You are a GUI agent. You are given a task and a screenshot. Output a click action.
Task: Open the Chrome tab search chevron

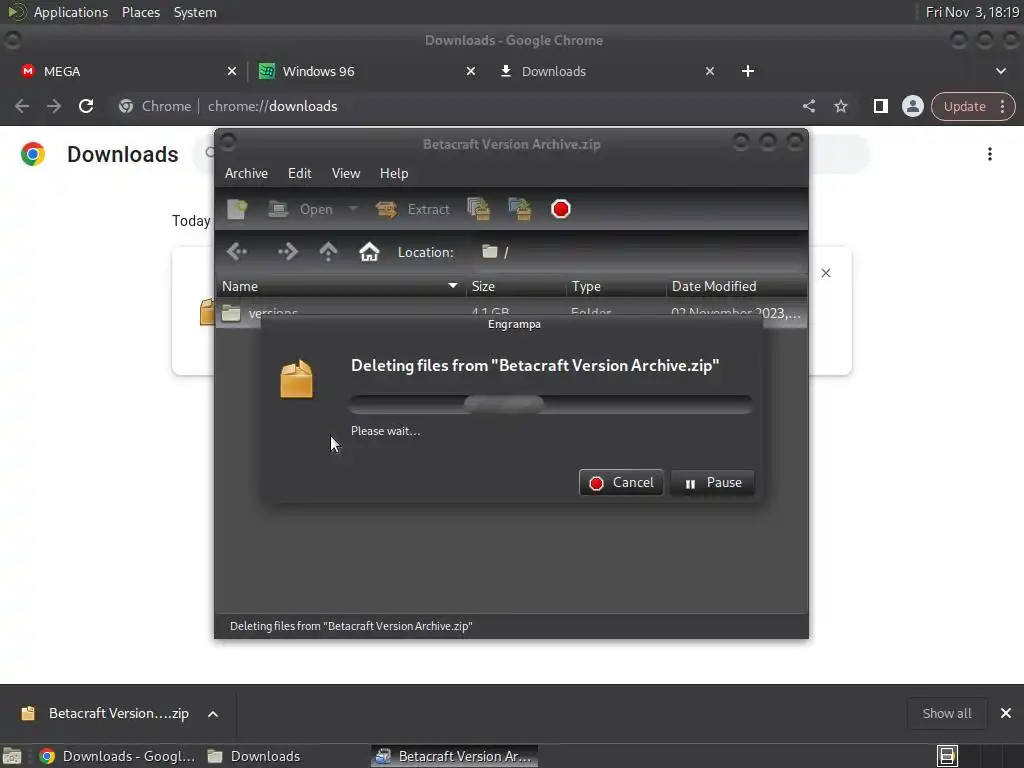coord(1001,71)
